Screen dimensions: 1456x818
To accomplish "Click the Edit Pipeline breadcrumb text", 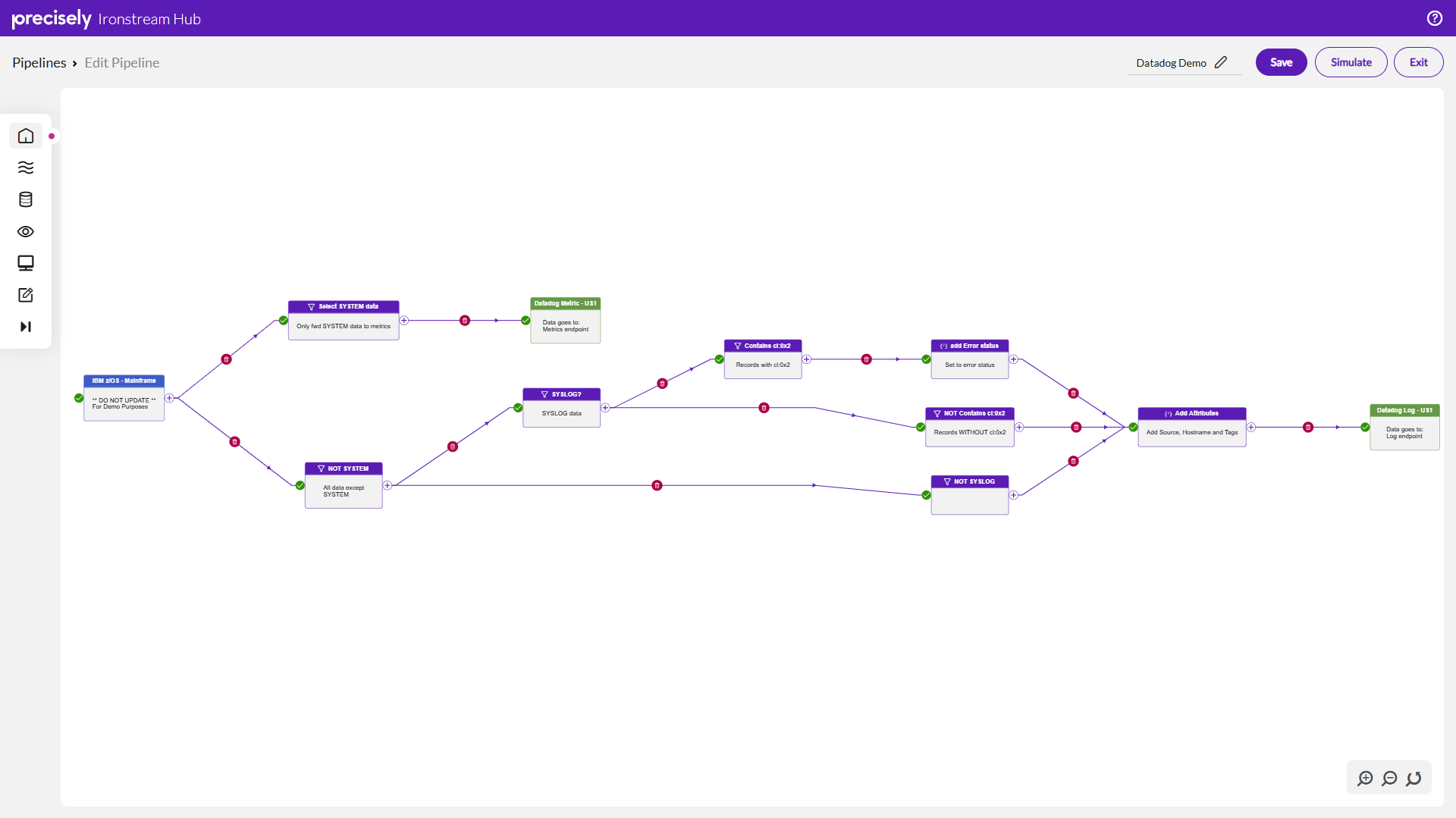I will (x=122, y=63).
